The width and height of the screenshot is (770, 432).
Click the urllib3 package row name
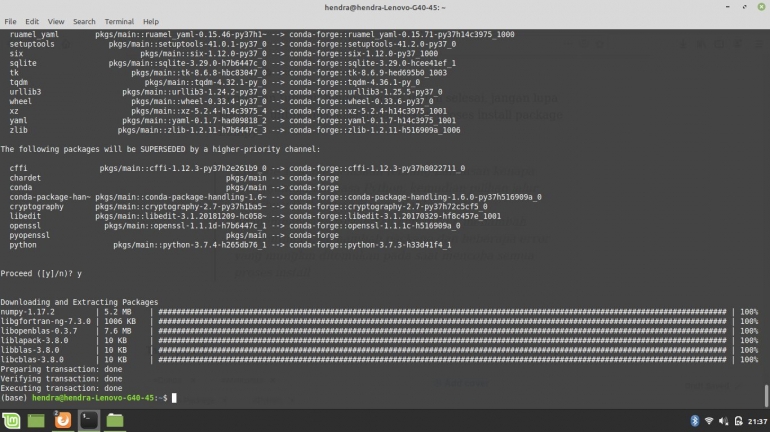click(25, 92)
